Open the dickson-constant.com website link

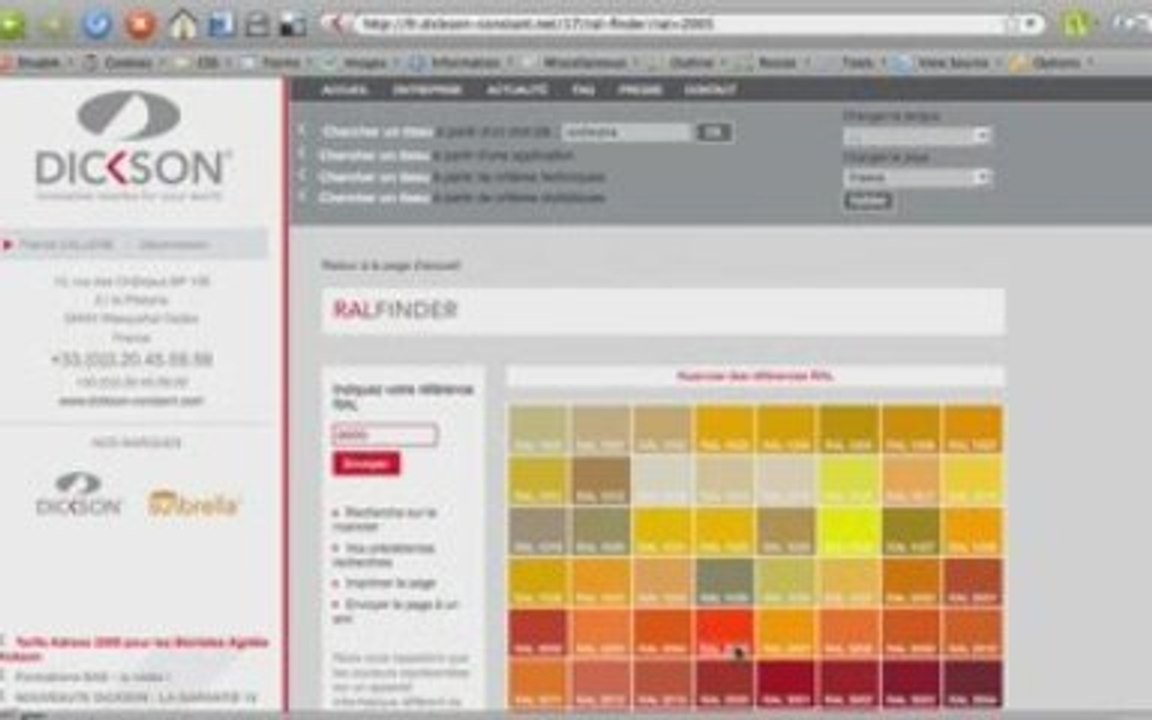pyautogui.click(x=131, y=400)
